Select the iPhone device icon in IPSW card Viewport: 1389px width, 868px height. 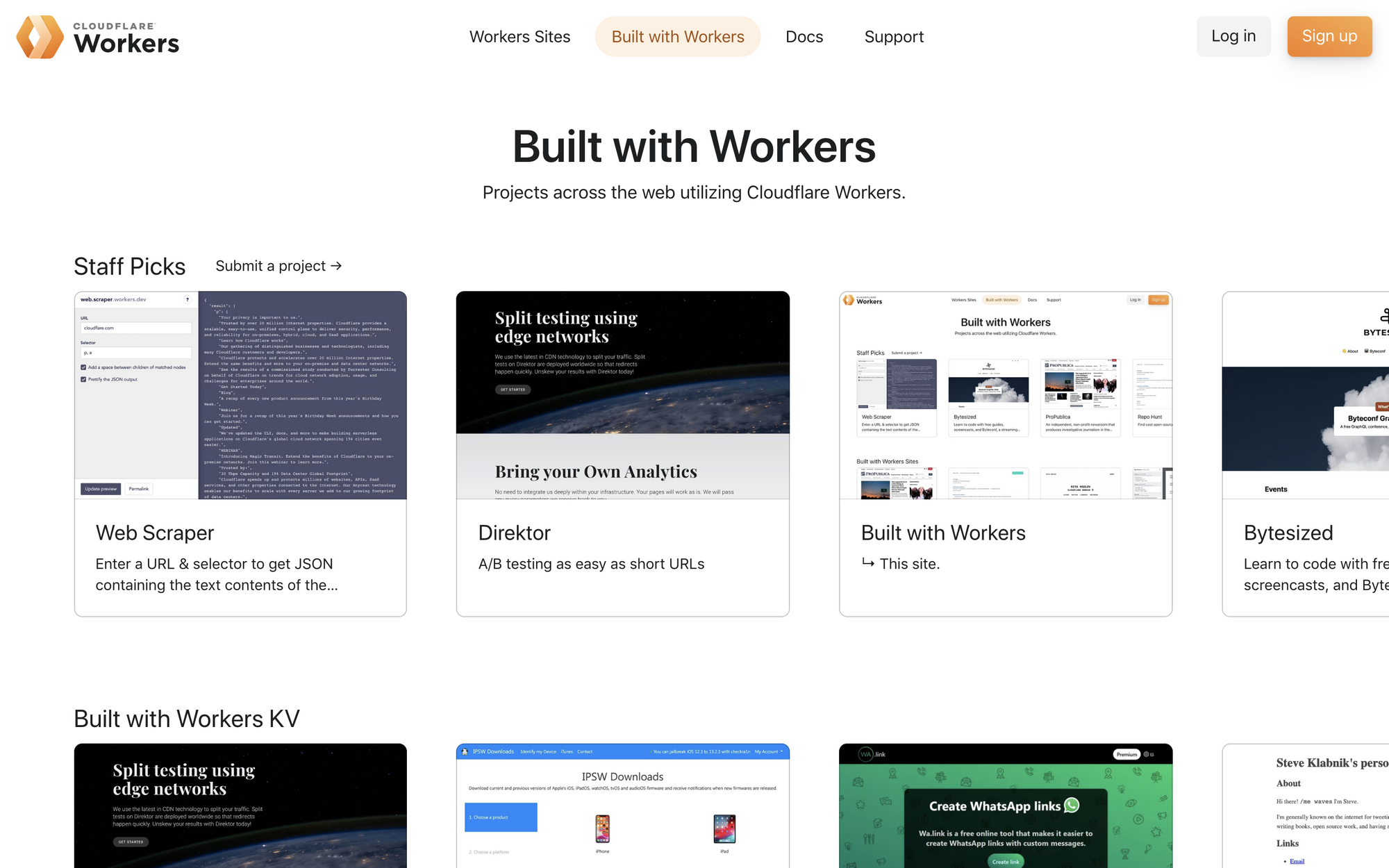[x=602, y=829]
